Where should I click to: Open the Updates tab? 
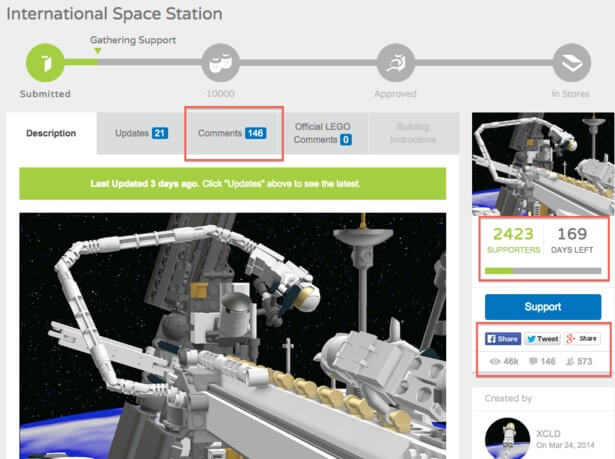140,134
